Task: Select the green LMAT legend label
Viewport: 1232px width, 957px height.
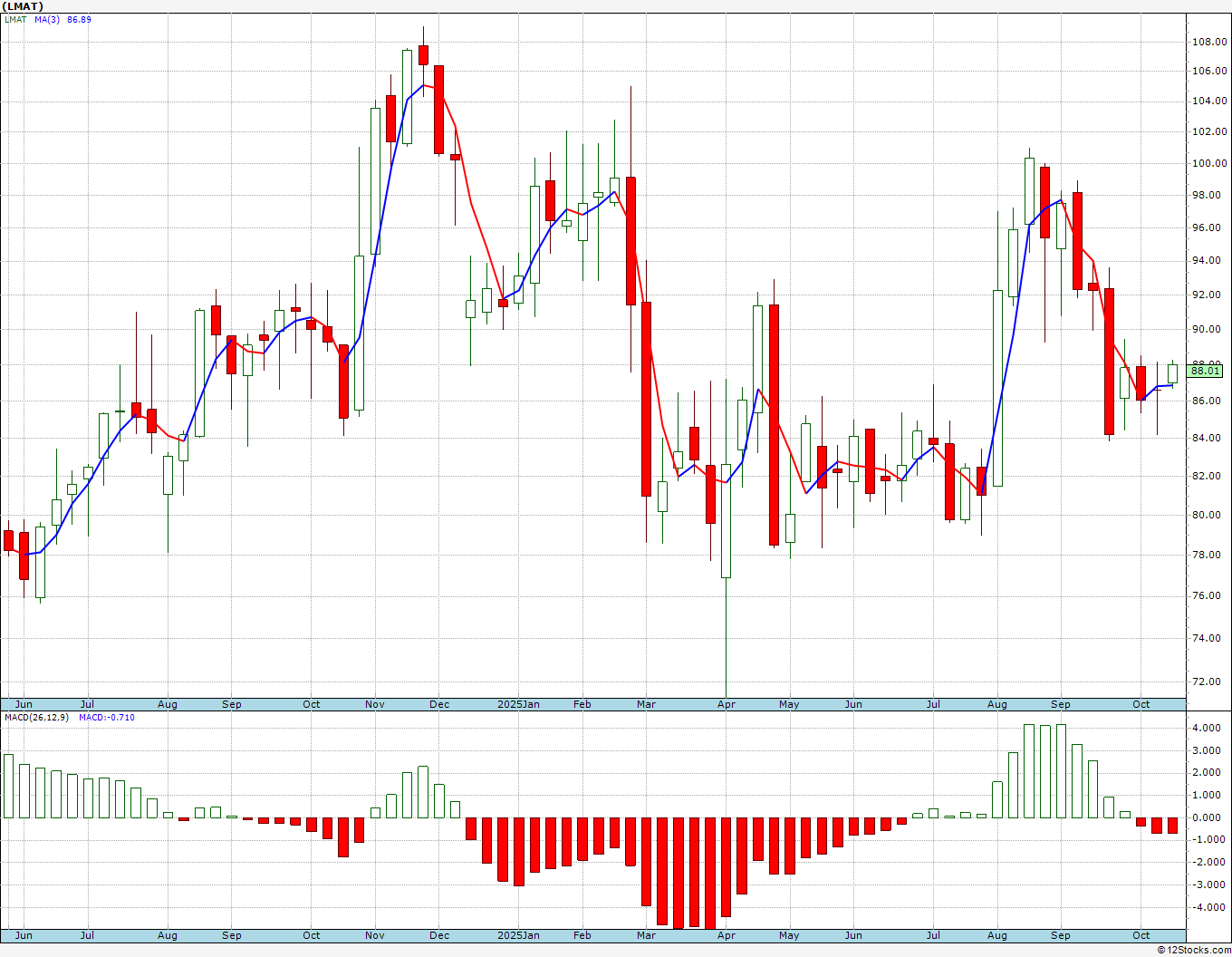Action: [x=15, y=19]
